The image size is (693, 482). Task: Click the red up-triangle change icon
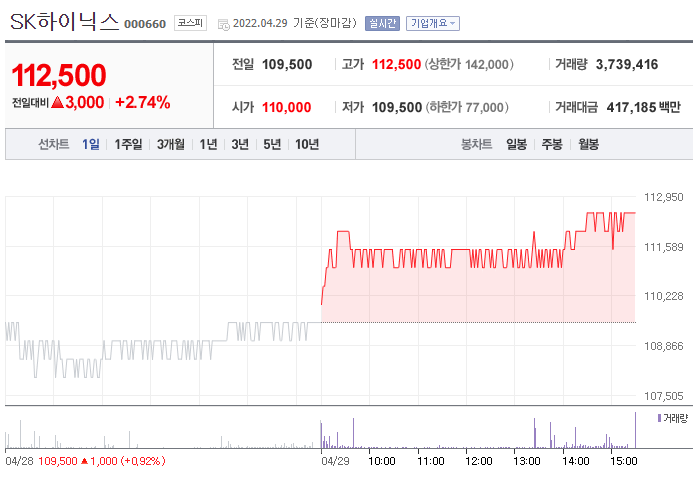coord(57,102)
